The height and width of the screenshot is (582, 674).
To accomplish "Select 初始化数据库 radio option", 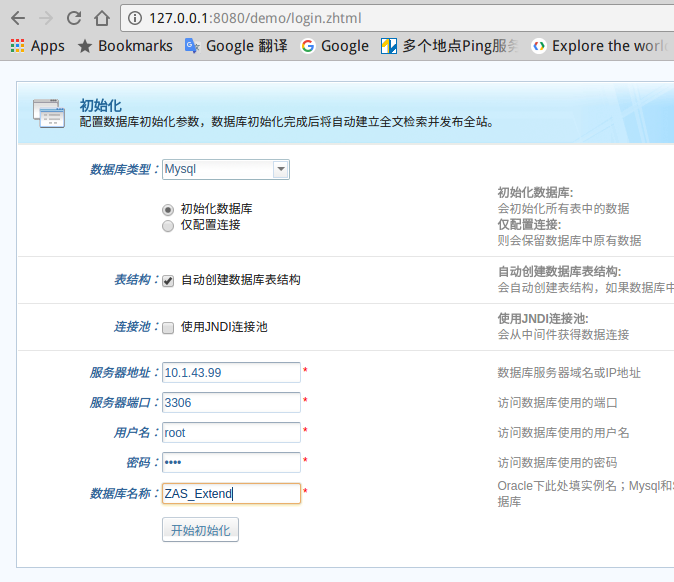I will [168, 209].
